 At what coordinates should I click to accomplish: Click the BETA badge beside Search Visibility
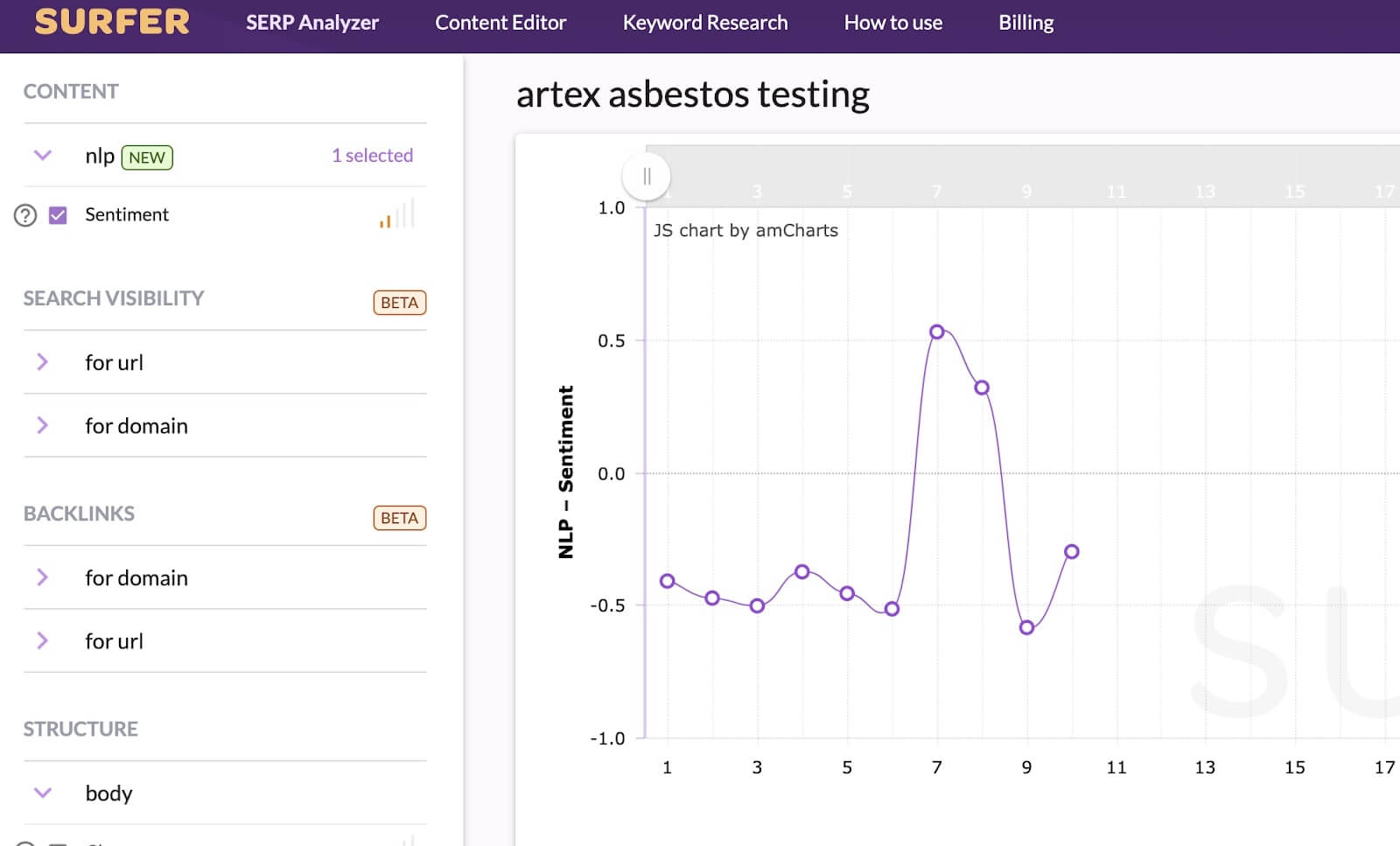click(x=399, y=303)
